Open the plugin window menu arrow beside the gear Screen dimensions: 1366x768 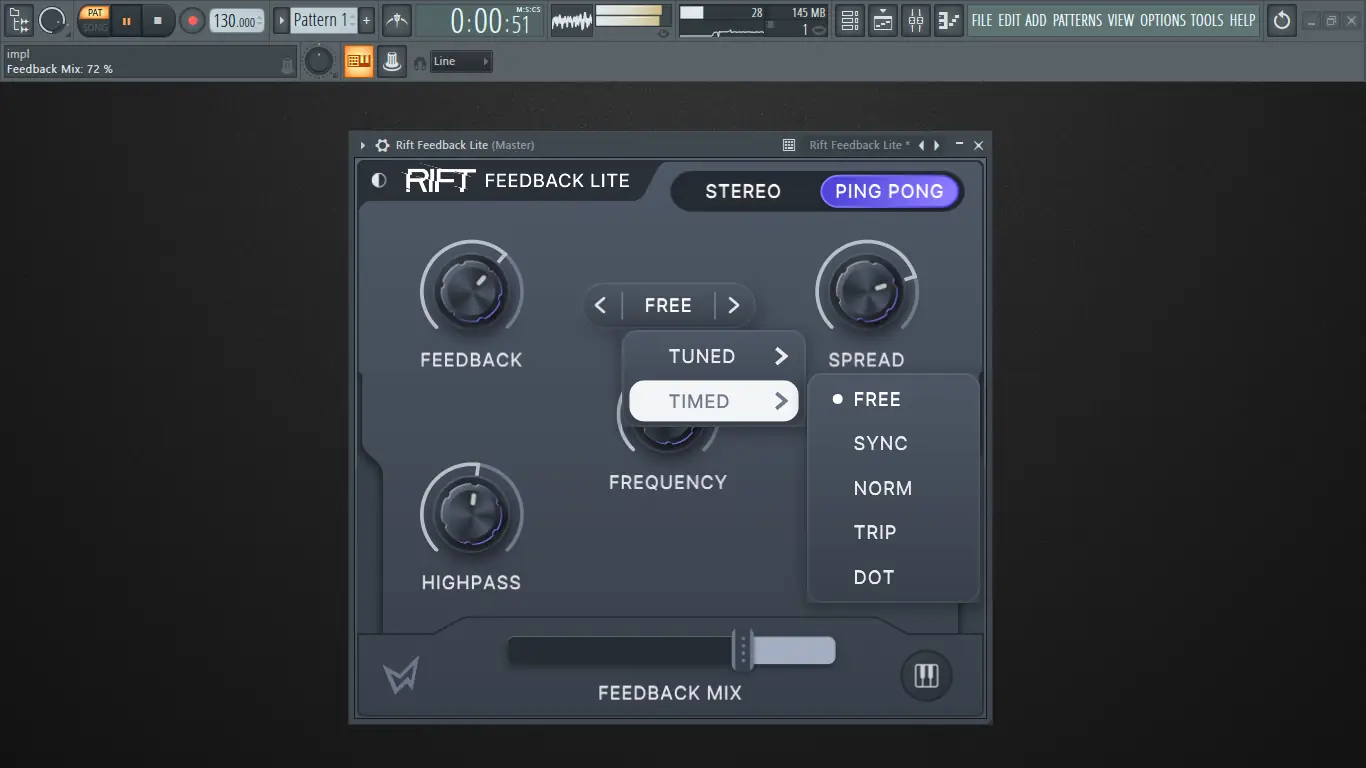tap(363, 145)
